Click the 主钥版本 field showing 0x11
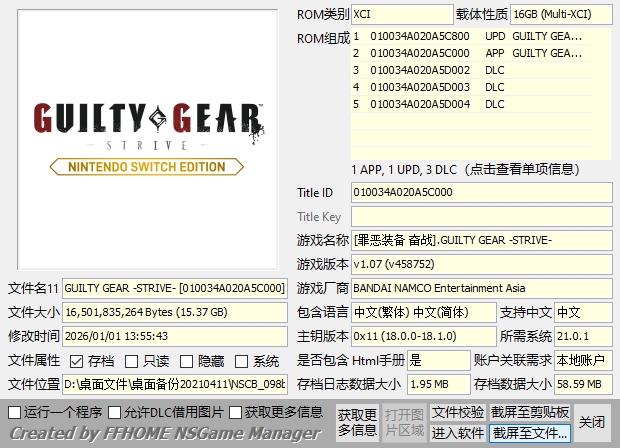Viewport: 620px width, 448px height. point(423,336)
